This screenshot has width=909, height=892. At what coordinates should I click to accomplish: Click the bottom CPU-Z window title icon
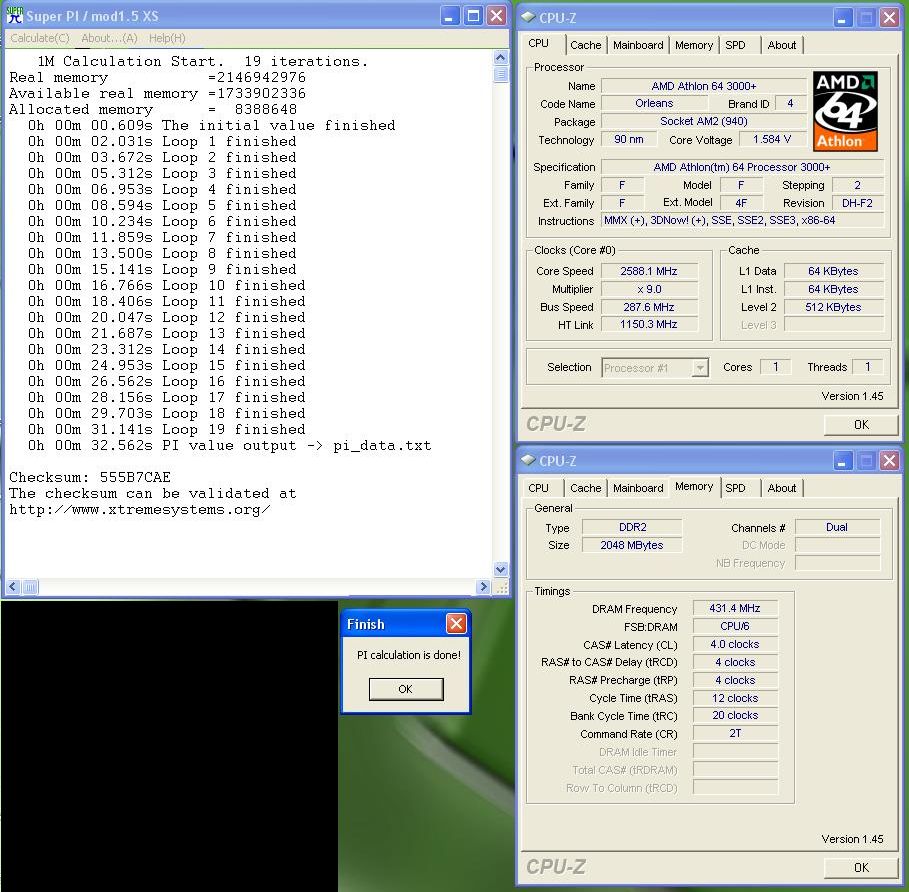point(528,460)
